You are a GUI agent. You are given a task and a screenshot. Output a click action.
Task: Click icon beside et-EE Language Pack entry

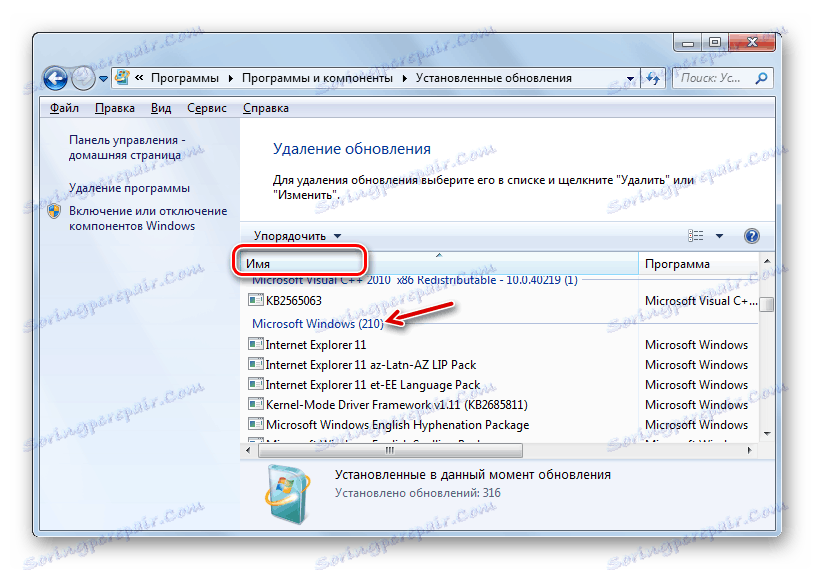tap(255, 384)
